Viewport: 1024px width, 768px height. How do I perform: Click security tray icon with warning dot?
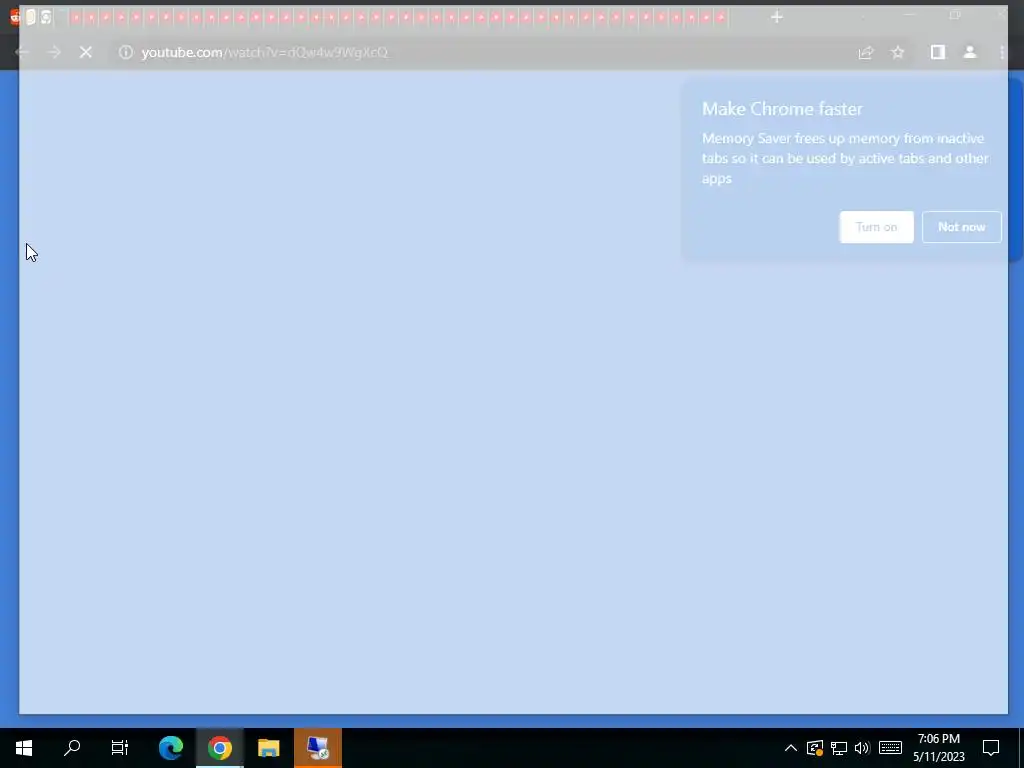point(815,748)
